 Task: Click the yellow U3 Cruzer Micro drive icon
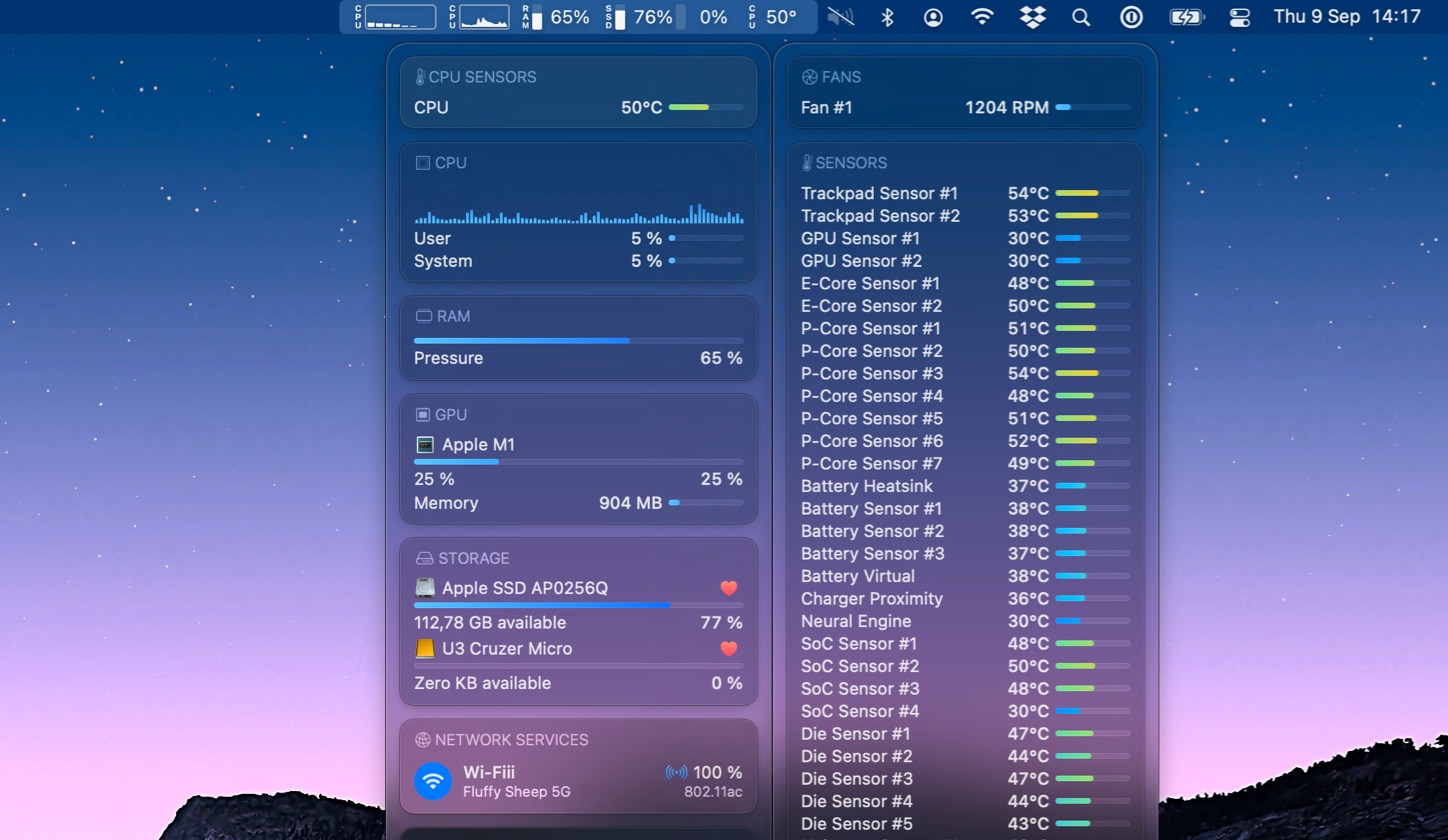[x=425, y=648]
